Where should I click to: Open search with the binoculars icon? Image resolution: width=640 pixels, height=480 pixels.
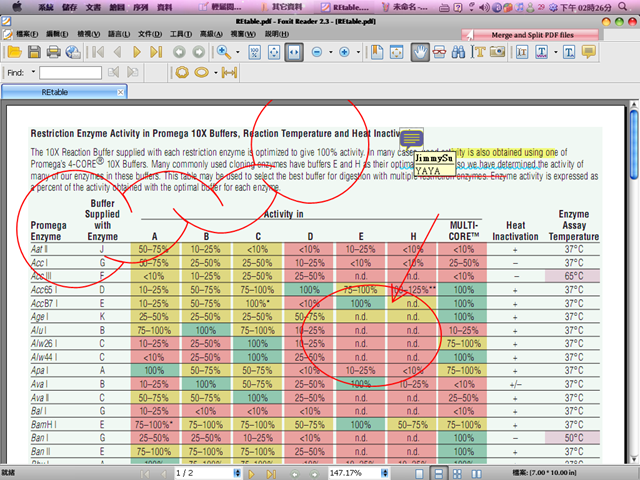click(458, 52)
